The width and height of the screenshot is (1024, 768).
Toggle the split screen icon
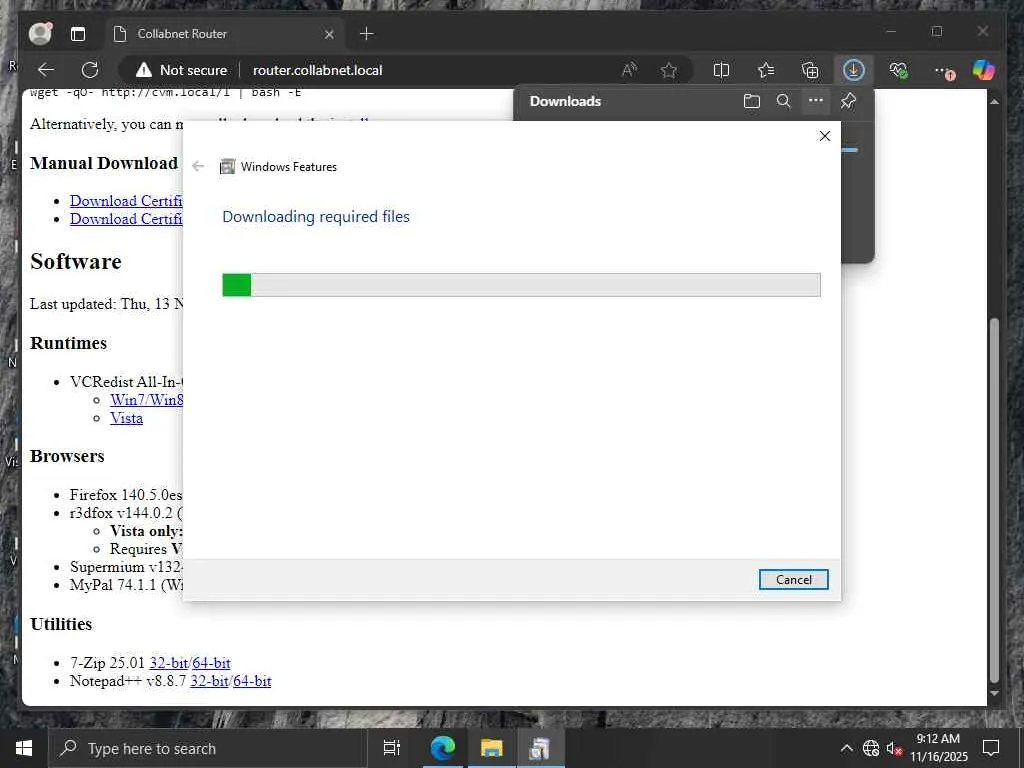point(721,70)
